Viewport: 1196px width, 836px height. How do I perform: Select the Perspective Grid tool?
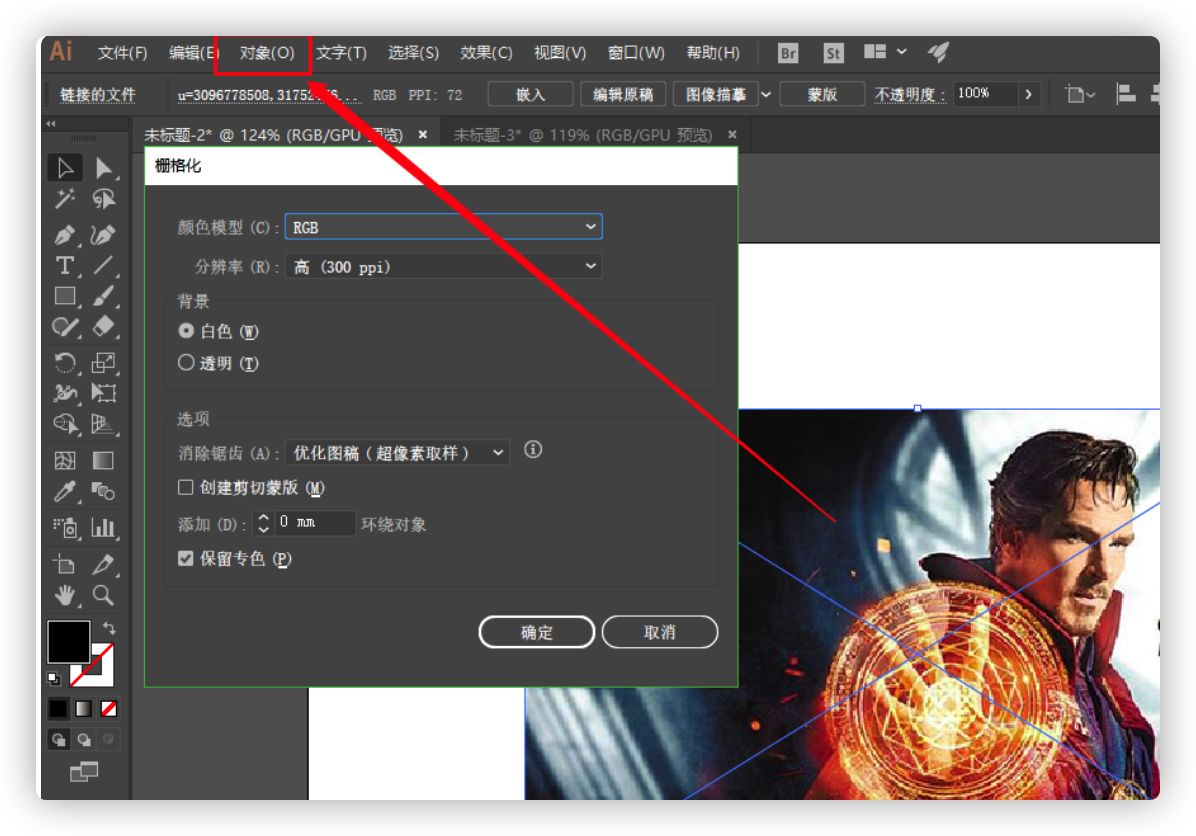click(104, 423)
